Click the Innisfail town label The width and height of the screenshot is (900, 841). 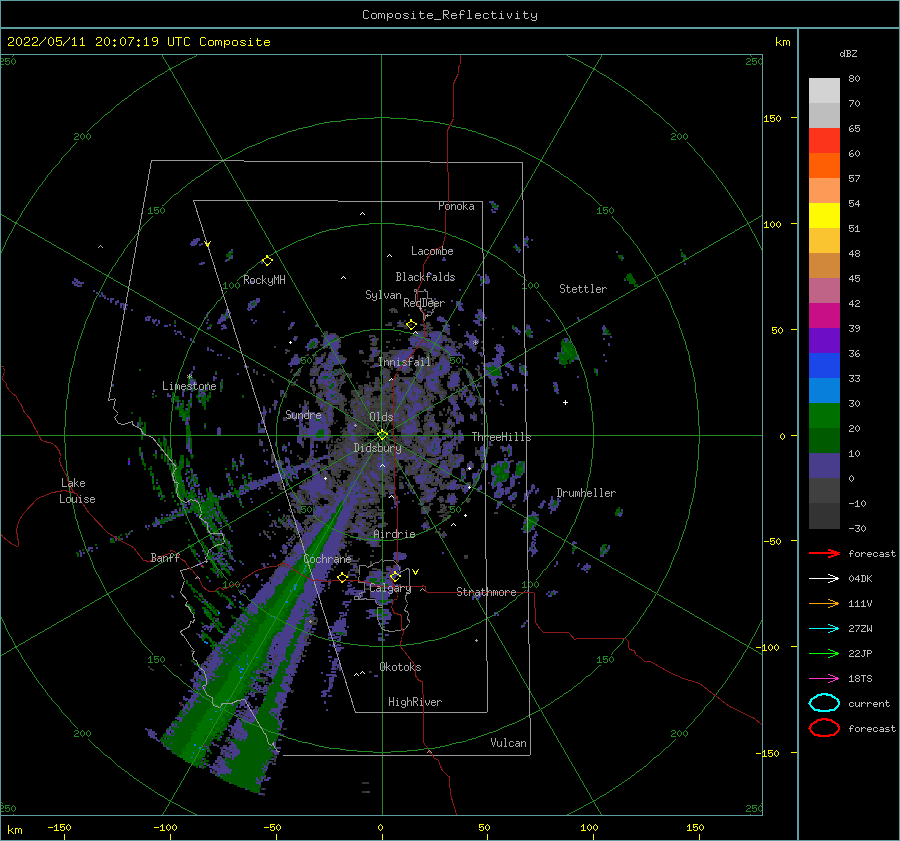(x=404, y=362)
